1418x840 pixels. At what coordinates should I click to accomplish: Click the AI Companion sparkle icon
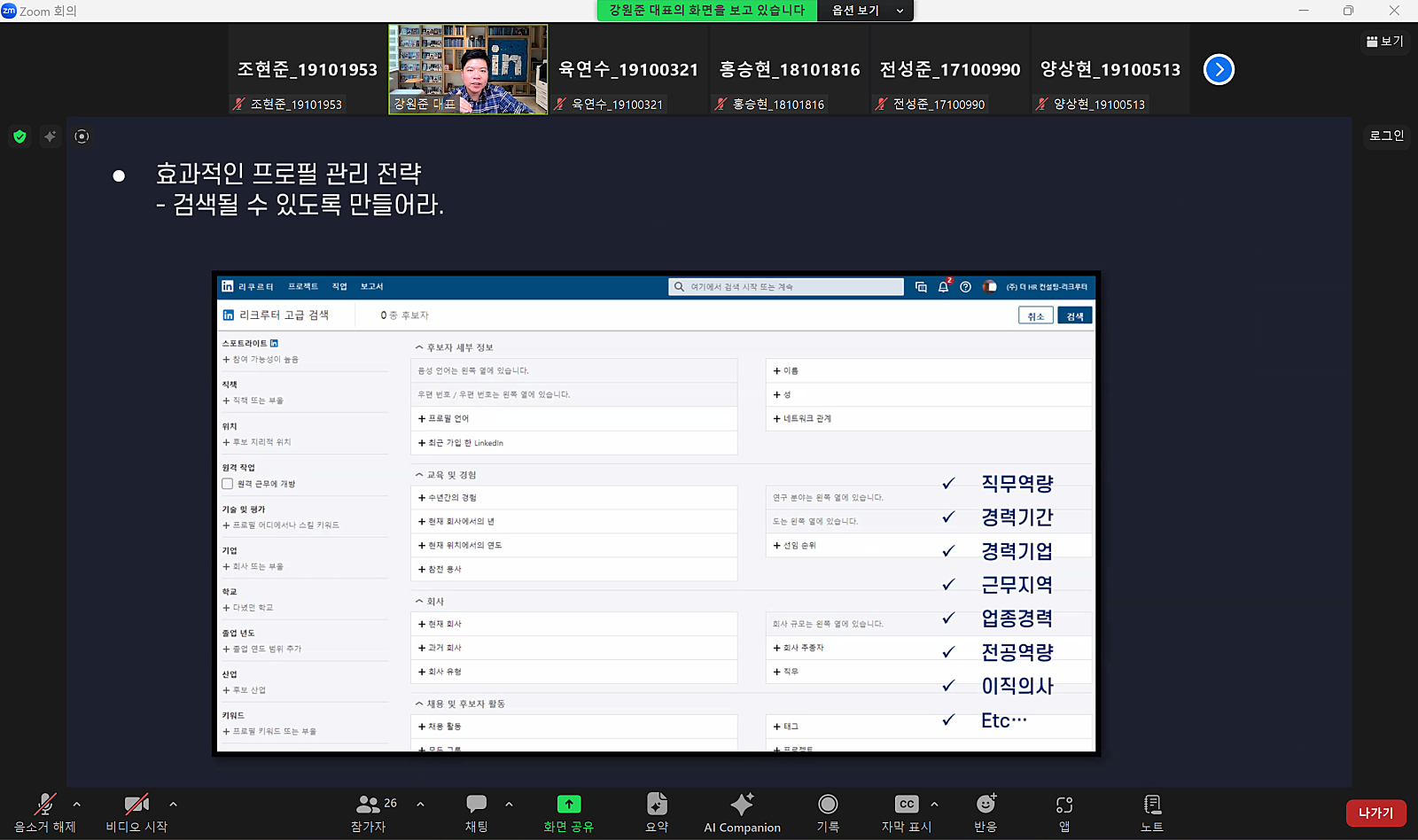[742, 804]
